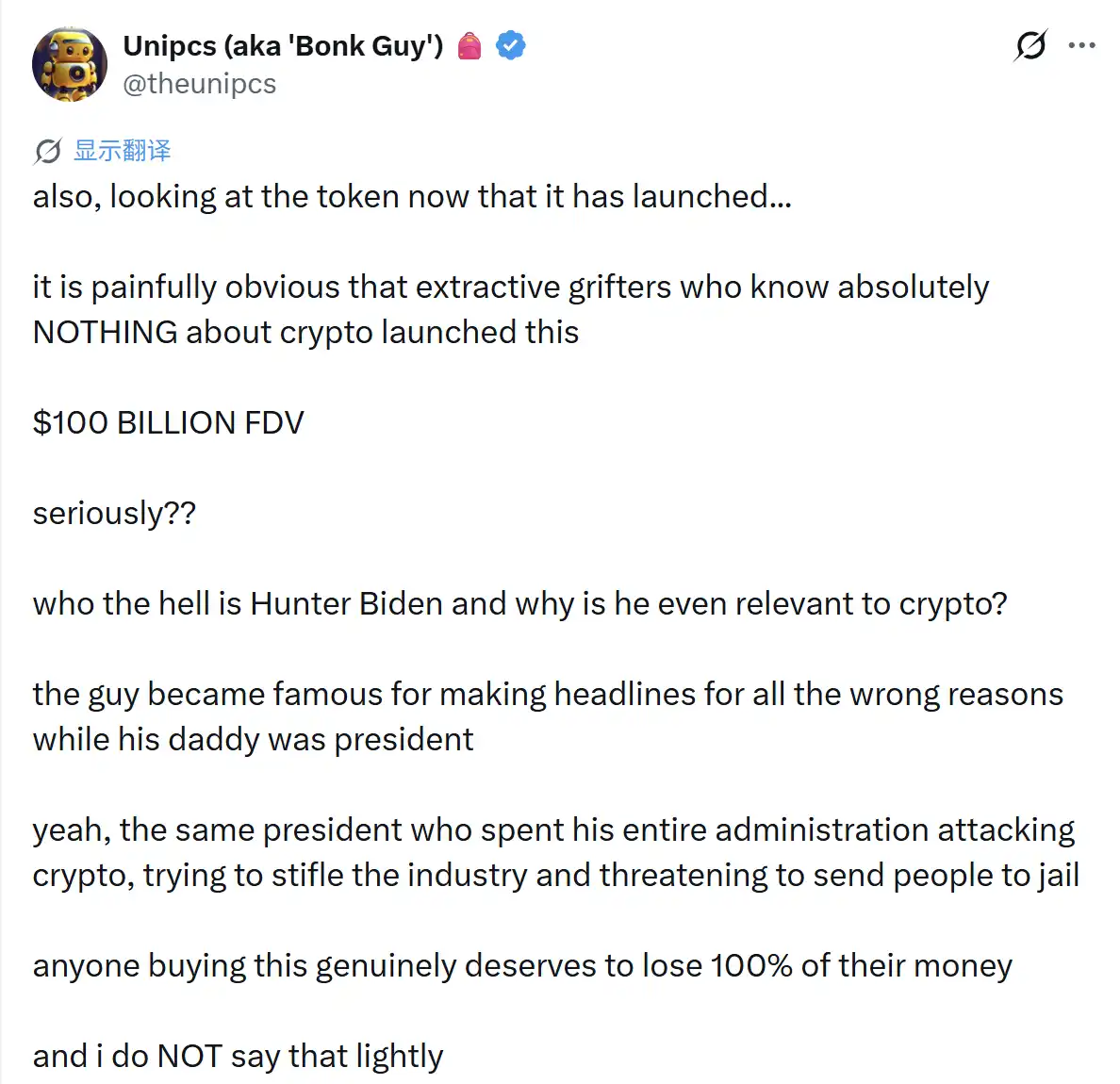The width and height of the screenshot is (1120, 1084).
Task: Click the "anyone buying this genuinely deserves" line
Action: pyautogui.click(x=522, y=966)
